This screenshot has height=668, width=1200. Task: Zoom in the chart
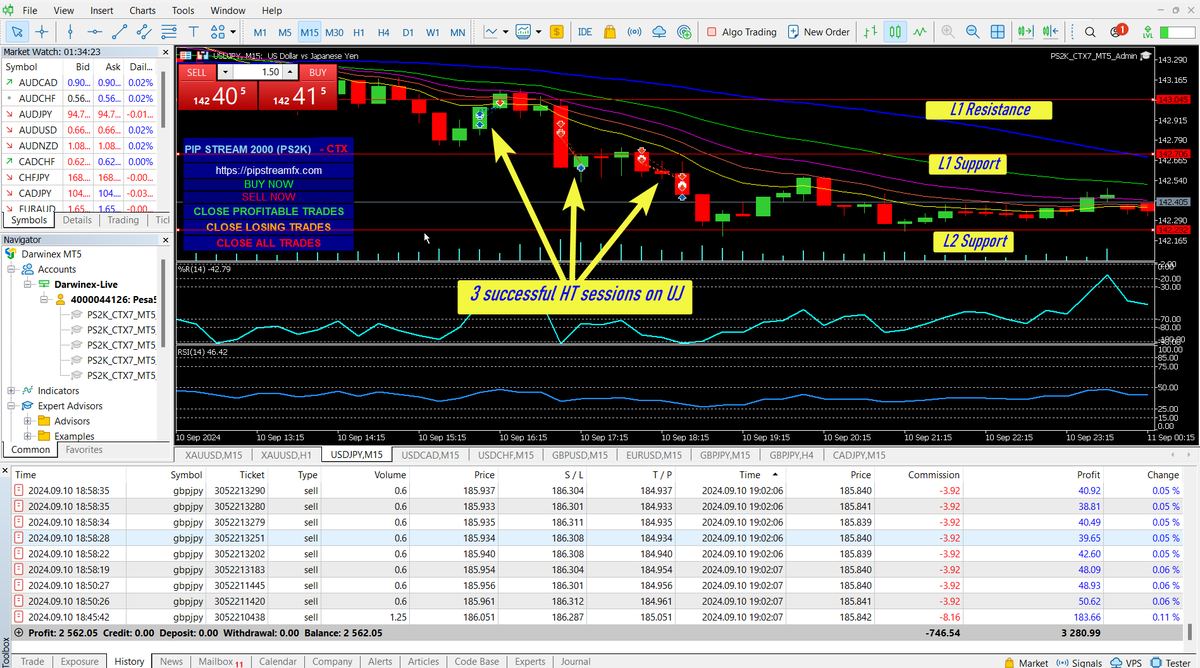pyautogui.click(x=946, y=32)
